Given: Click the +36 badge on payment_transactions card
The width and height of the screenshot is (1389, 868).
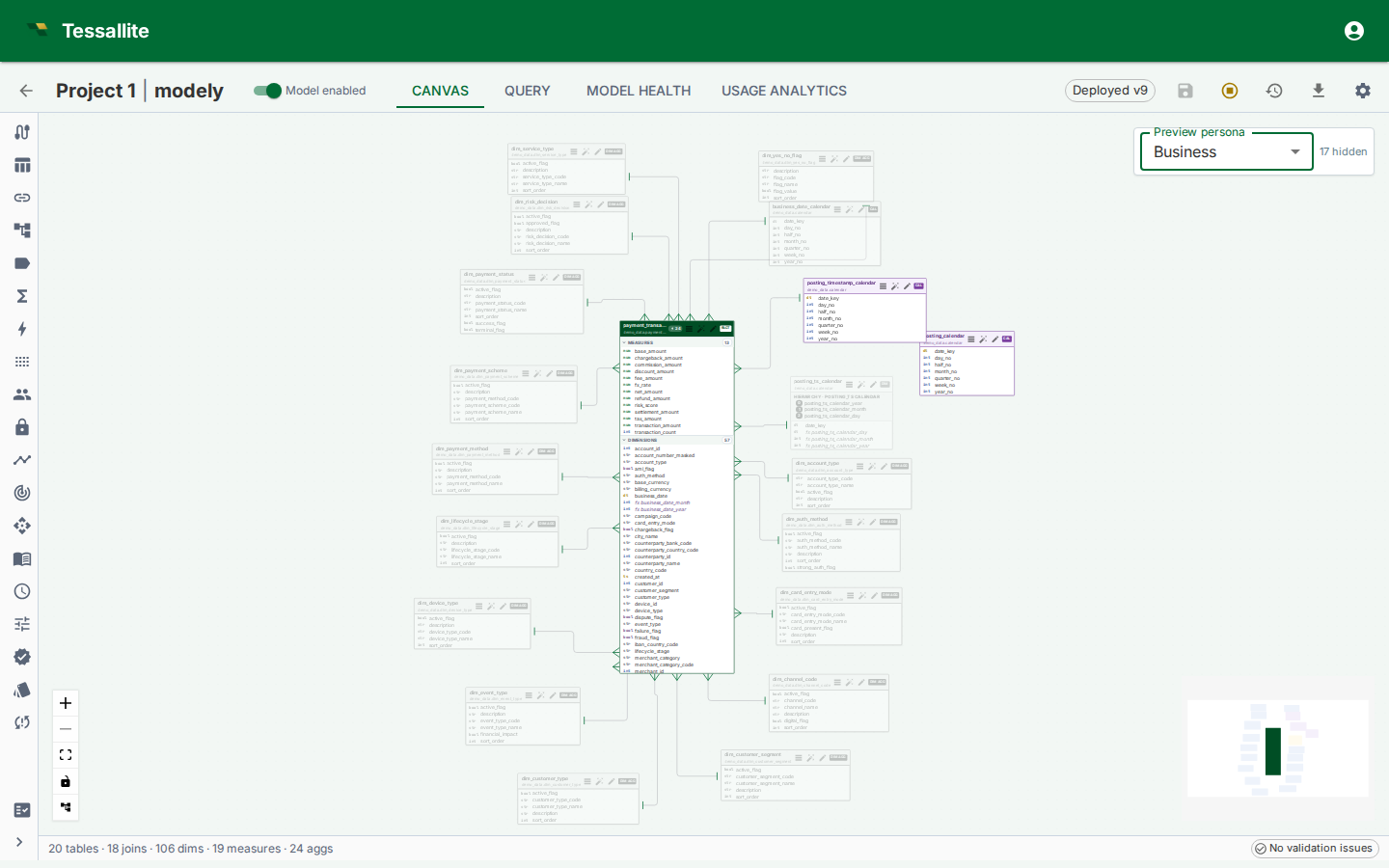Looking at the screenshot, I should point(675,329).
